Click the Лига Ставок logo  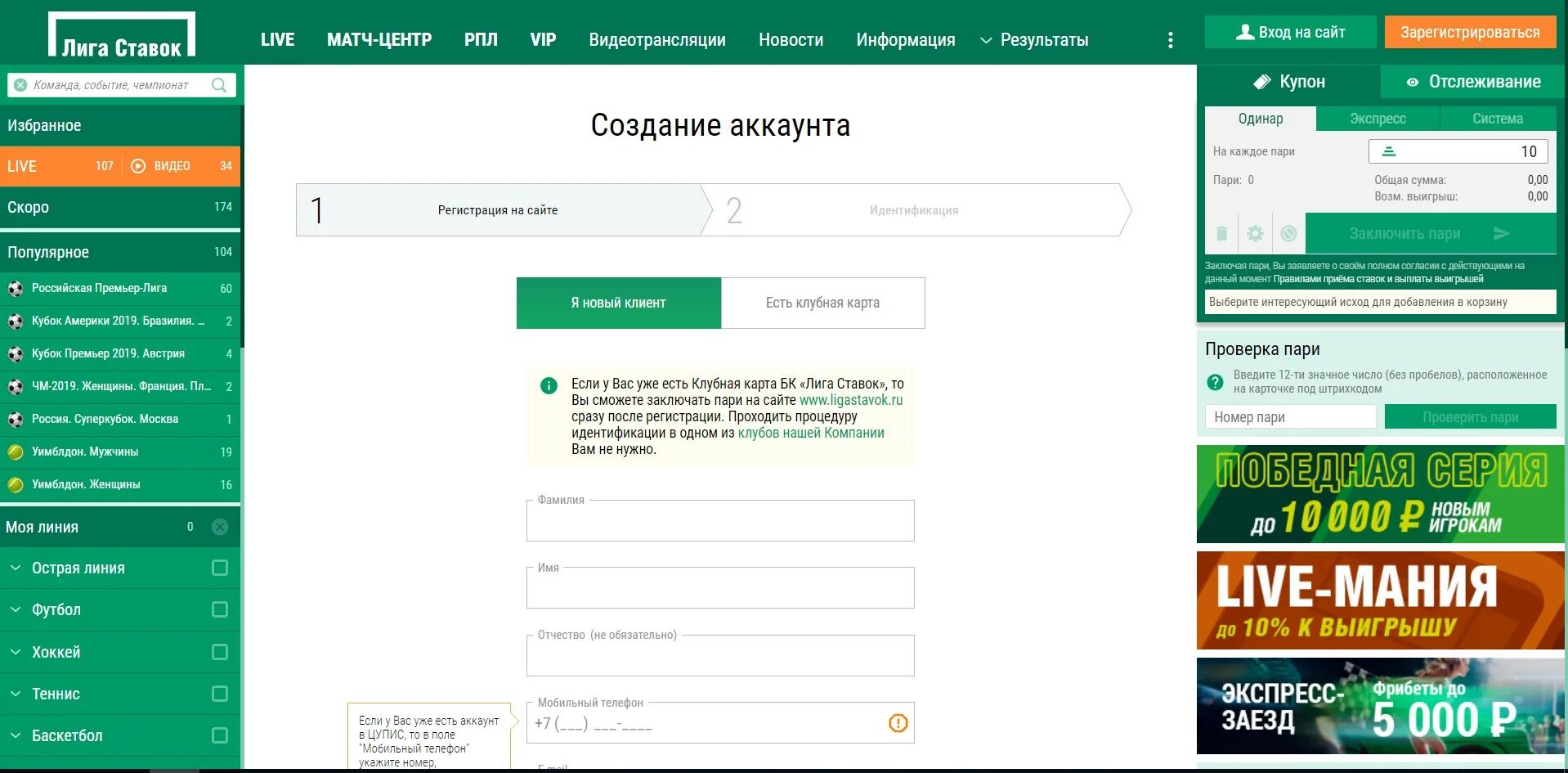[x=122, y=34]
